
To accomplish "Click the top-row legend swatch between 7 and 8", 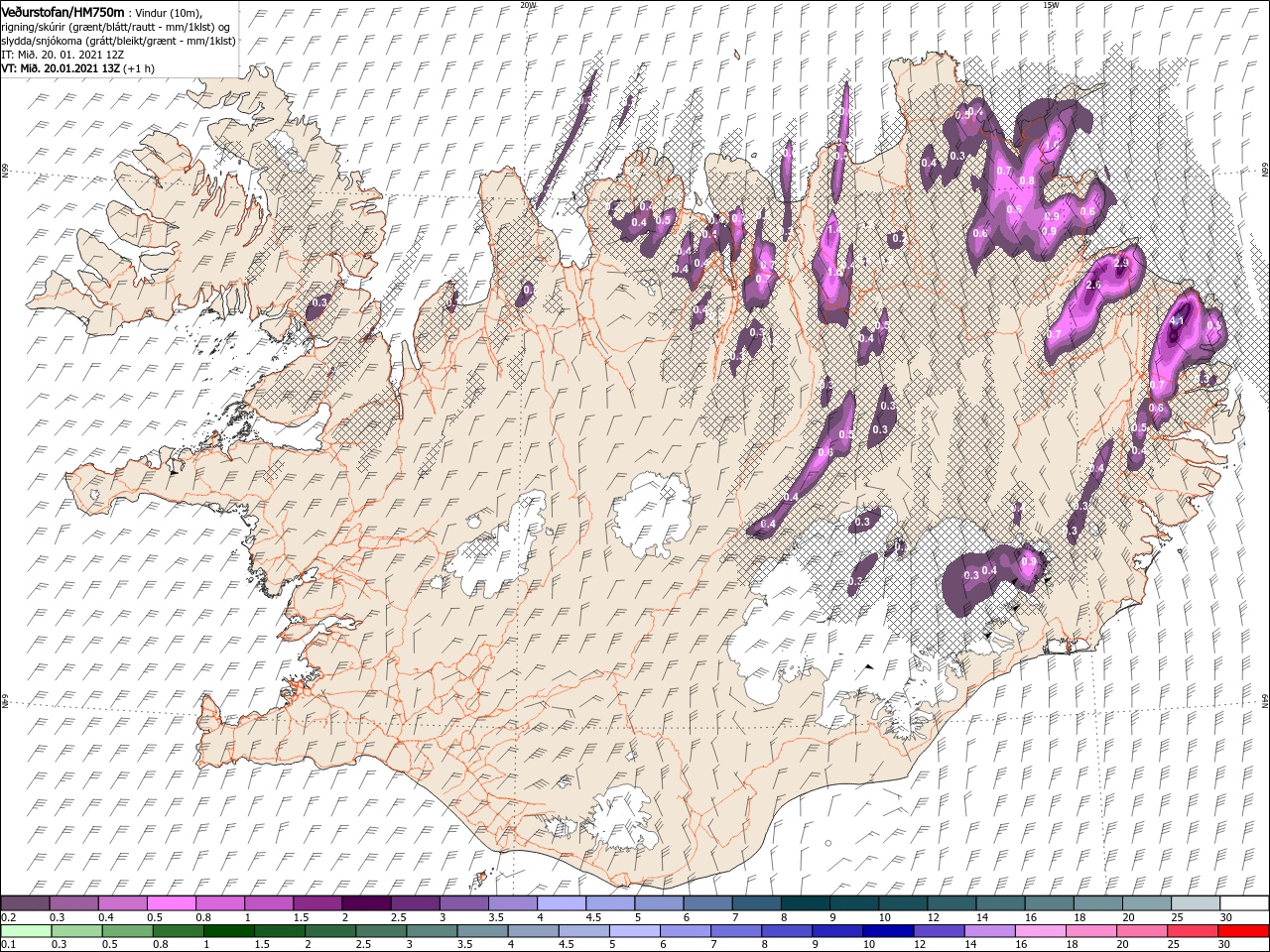I will point(755,903).
